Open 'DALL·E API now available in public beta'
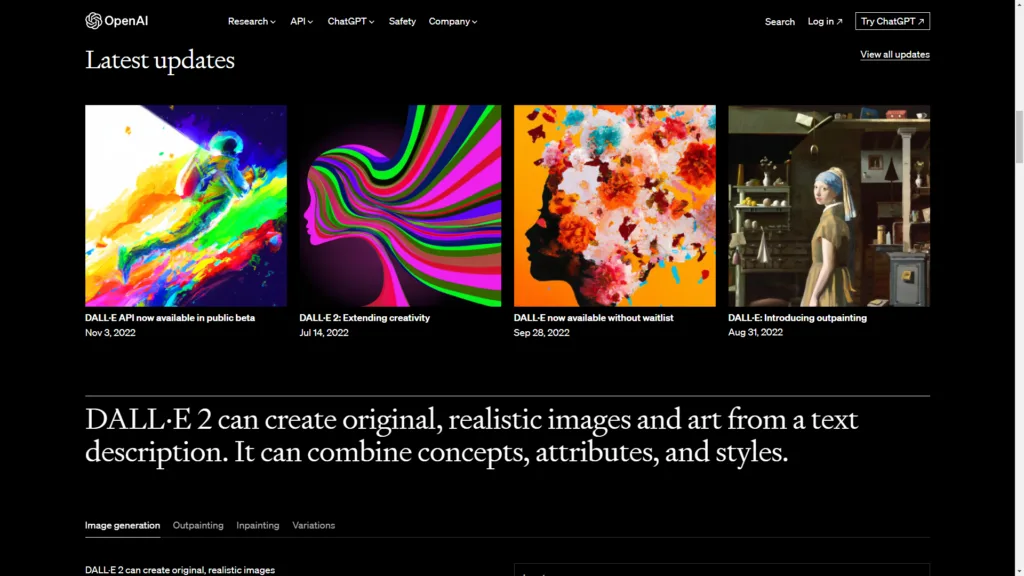This screenshot has height=576, width=1024. coord(170,318)
